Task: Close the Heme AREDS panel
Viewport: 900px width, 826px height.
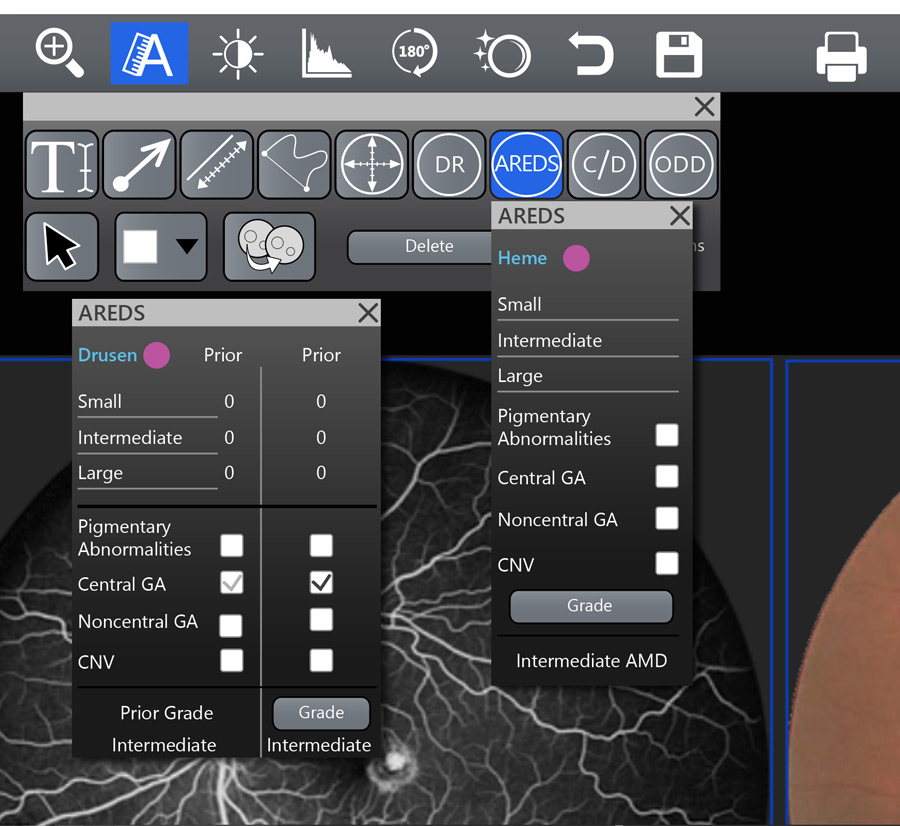Action: pyautogui.click(x=680, y=216)
